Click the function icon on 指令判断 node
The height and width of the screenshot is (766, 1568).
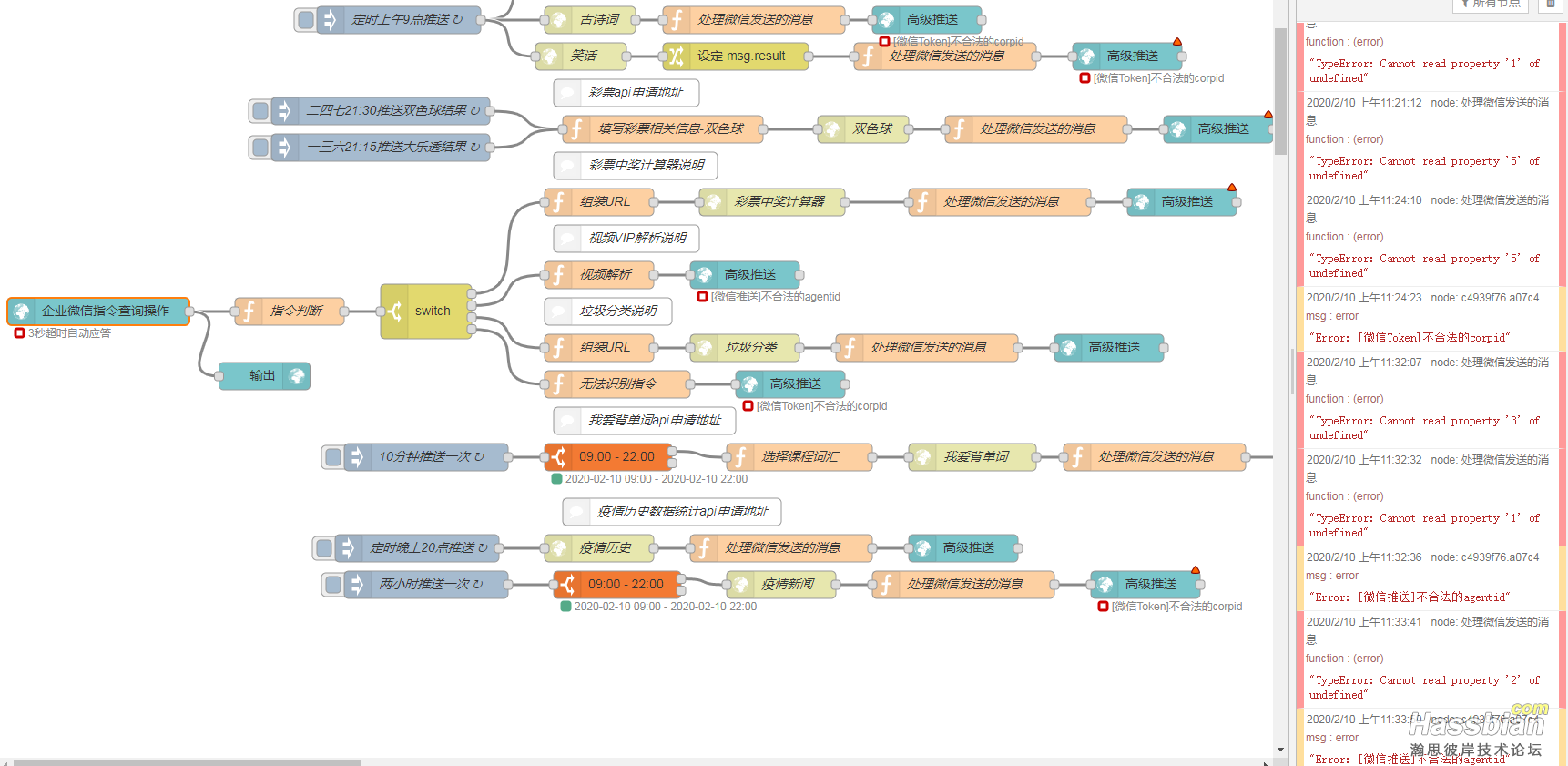coord(249,311)
